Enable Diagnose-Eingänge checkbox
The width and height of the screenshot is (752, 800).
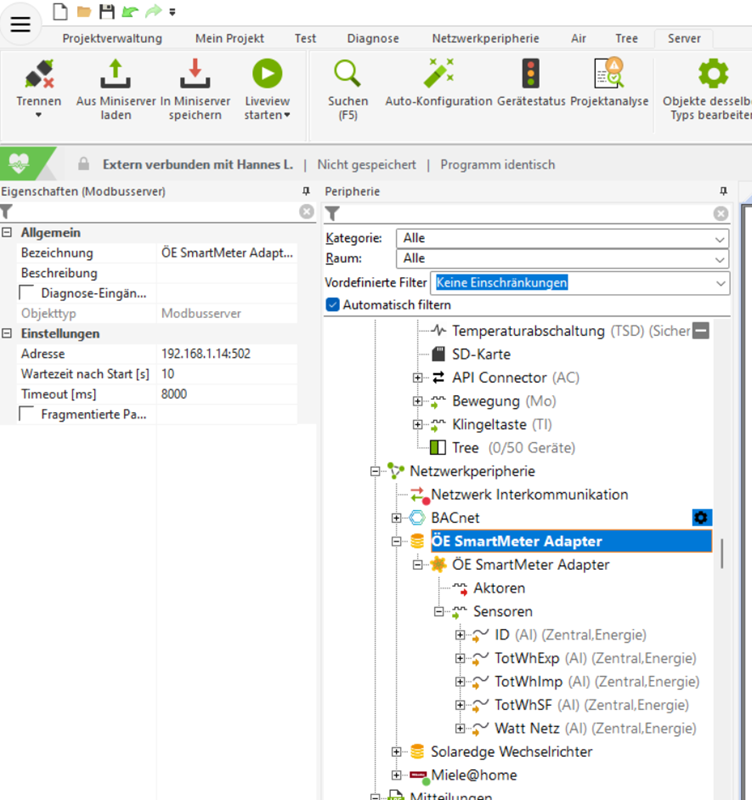click(x=28, y=293)
